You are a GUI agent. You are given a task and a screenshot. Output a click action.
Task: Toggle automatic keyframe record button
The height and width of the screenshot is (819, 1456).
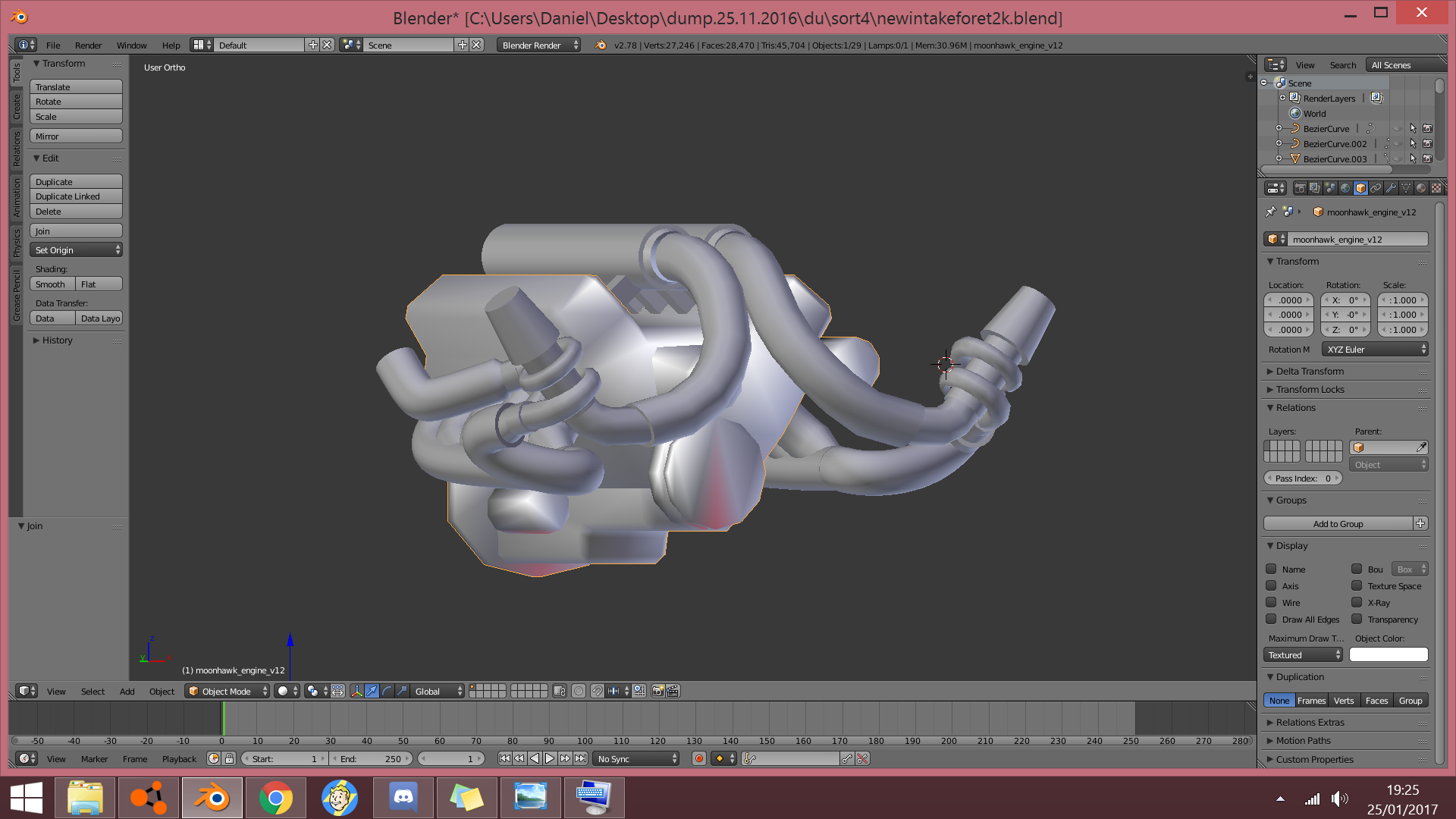click(x=699, y=758)
